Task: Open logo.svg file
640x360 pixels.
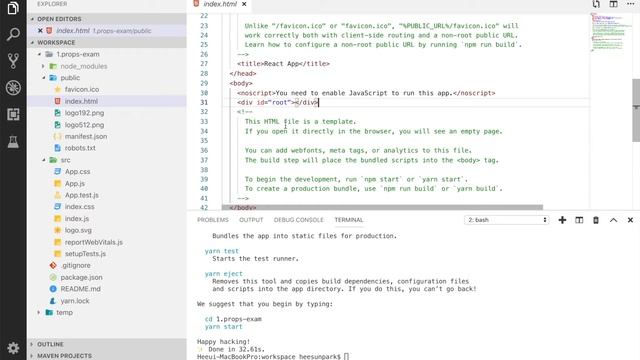Action: coord(78,230)
